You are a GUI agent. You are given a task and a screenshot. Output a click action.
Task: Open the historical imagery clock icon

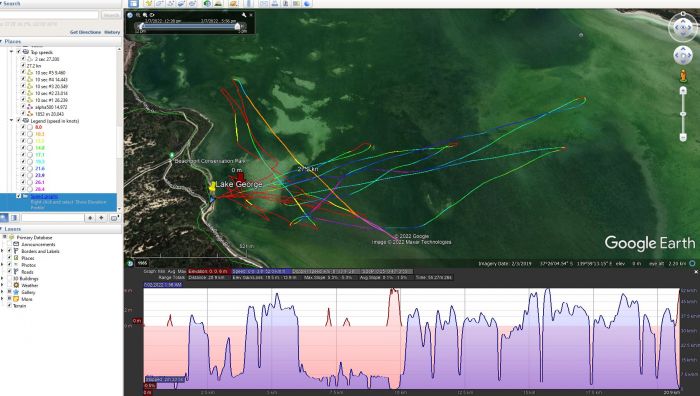pyautogui.click(x=207, y=4)
